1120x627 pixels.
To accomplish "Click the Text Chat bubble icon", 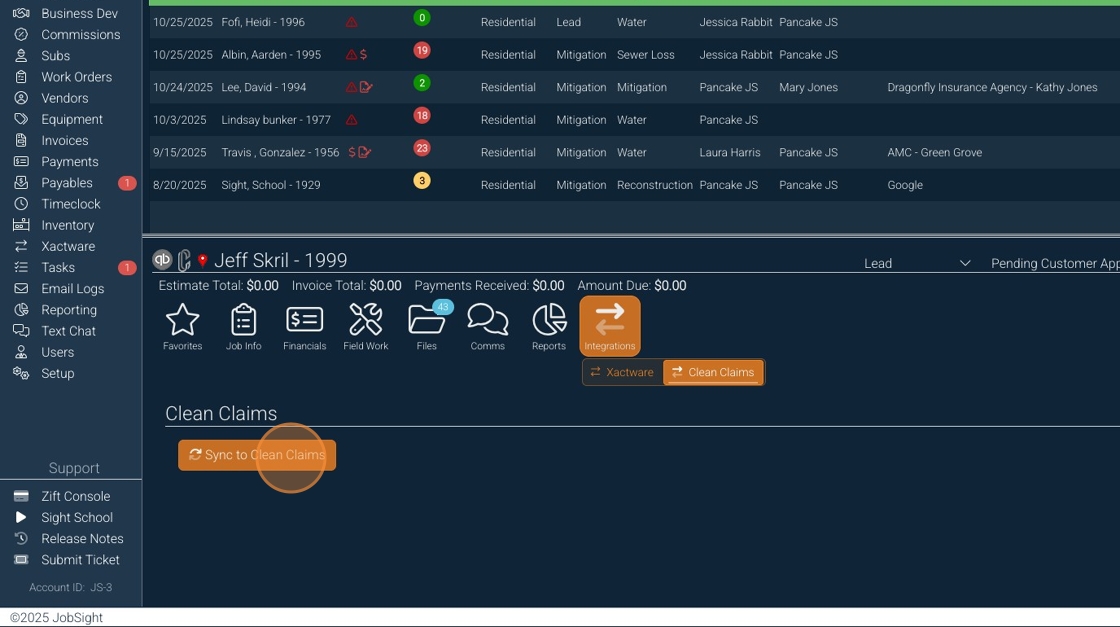I will click(21, 331).
